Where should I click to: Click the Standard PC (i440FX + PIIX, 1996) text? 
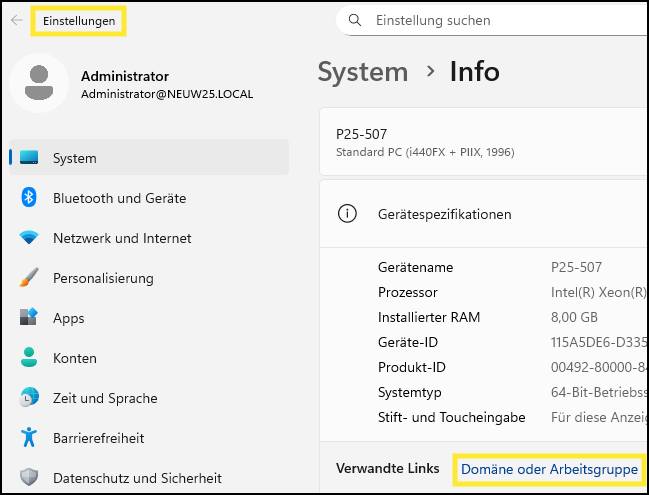click(425, 152)
